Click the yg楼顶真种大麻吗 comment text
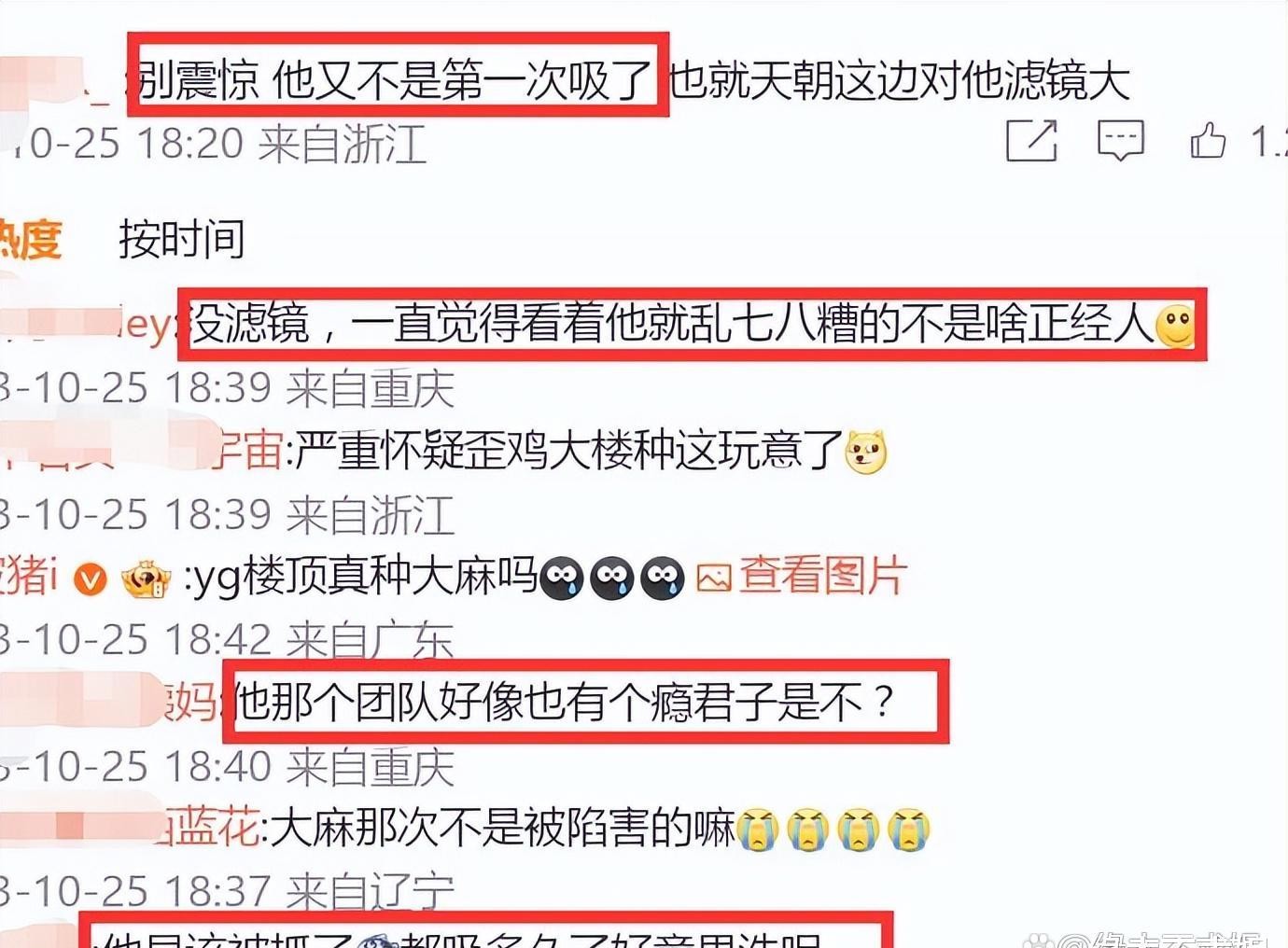This screenshot has height=948, width=1288. pos(365,577)
